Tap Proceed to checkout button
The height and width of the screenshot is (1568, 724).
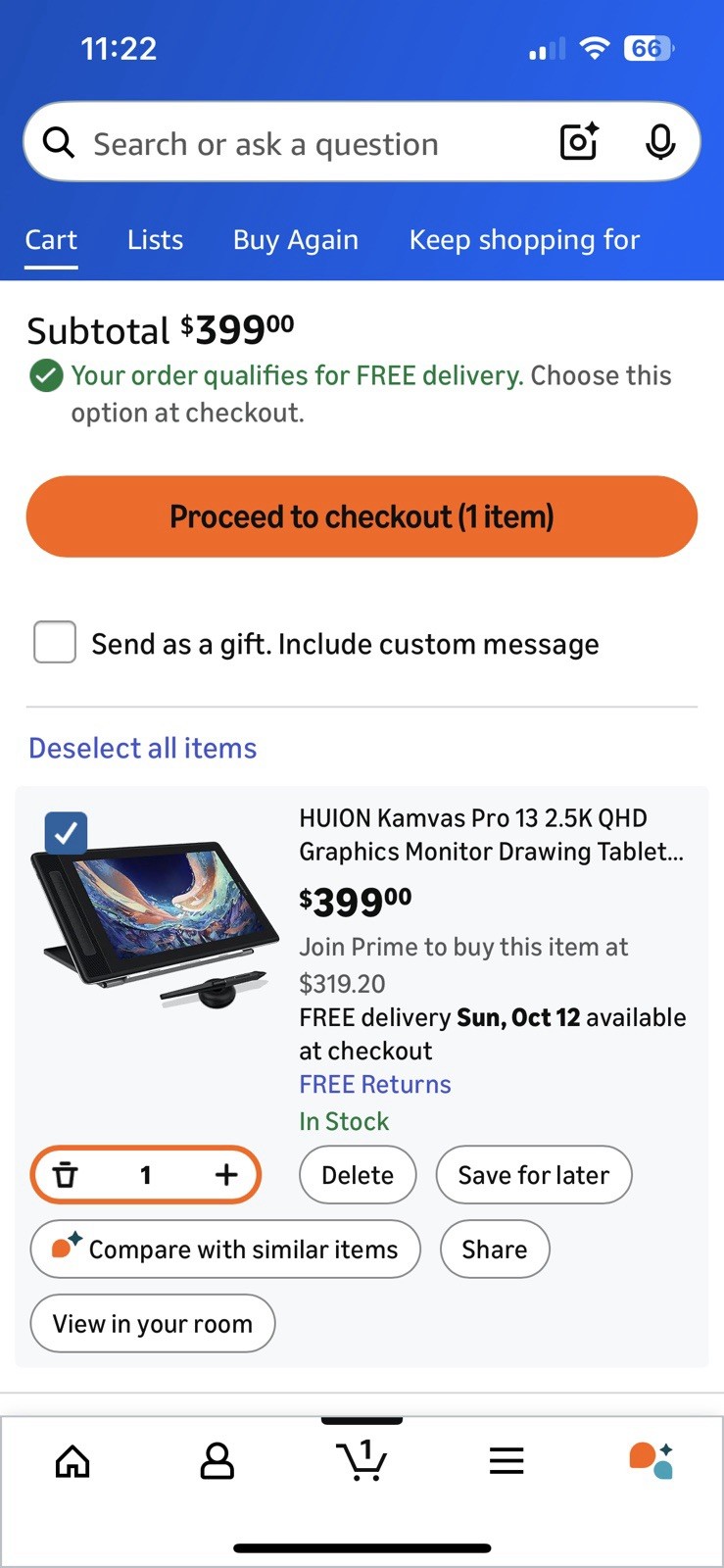coord(362,516)
